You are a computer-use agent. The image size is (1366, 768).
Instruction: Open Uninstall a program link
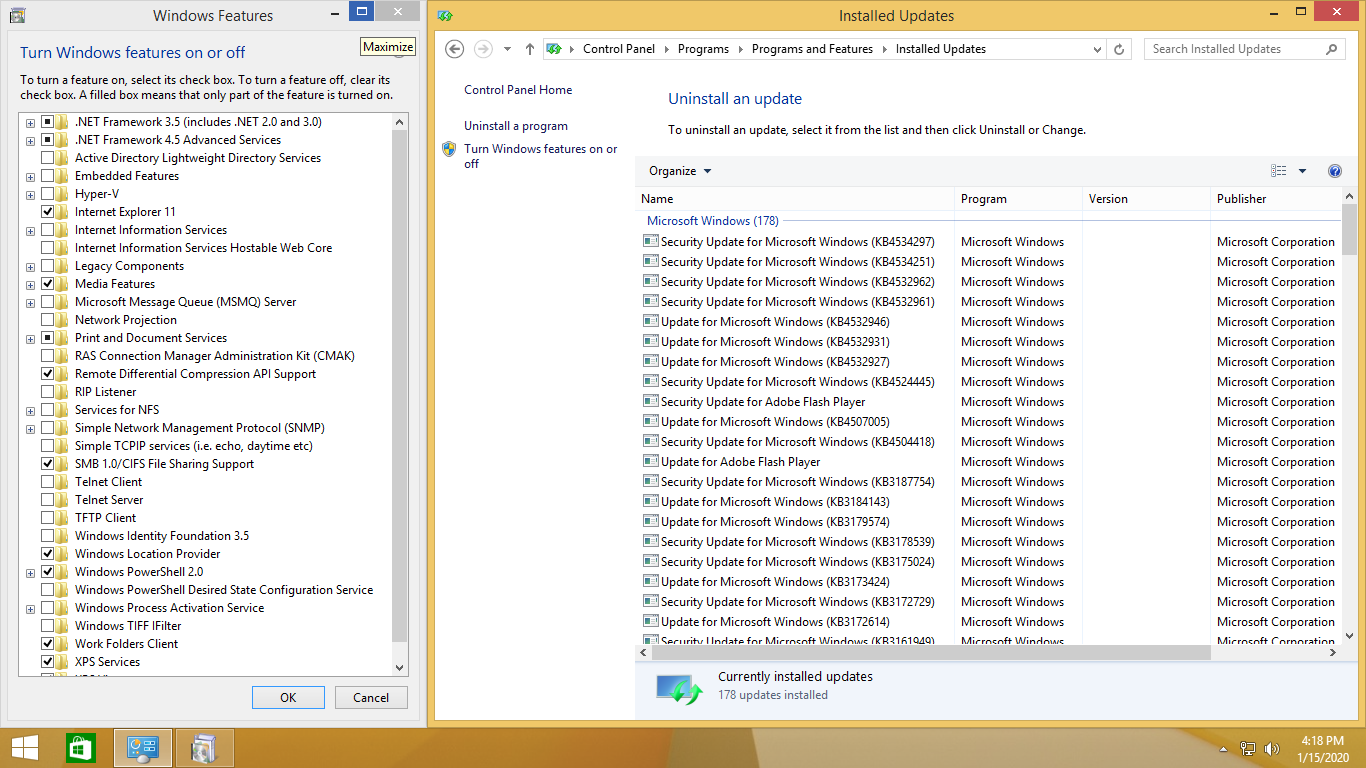[516, 126]
